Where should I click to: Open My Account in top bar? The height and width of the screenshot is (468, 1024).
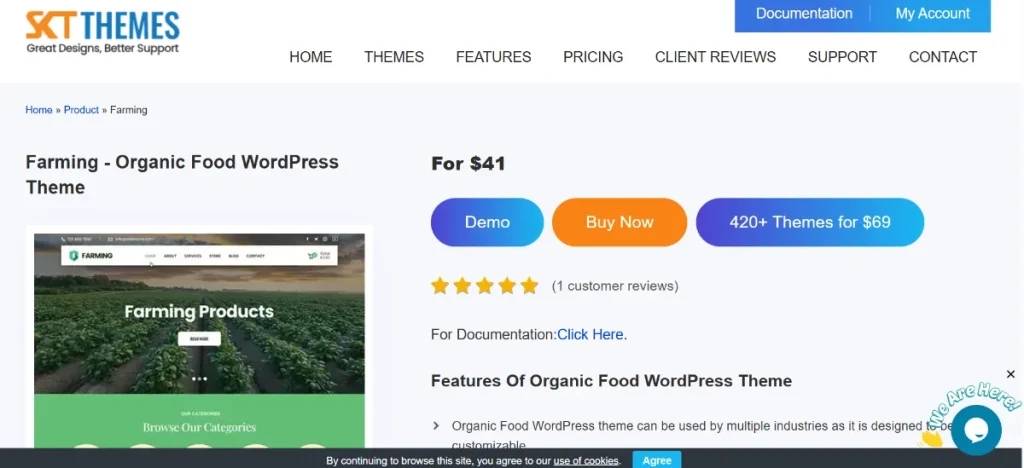coord(933,14)
